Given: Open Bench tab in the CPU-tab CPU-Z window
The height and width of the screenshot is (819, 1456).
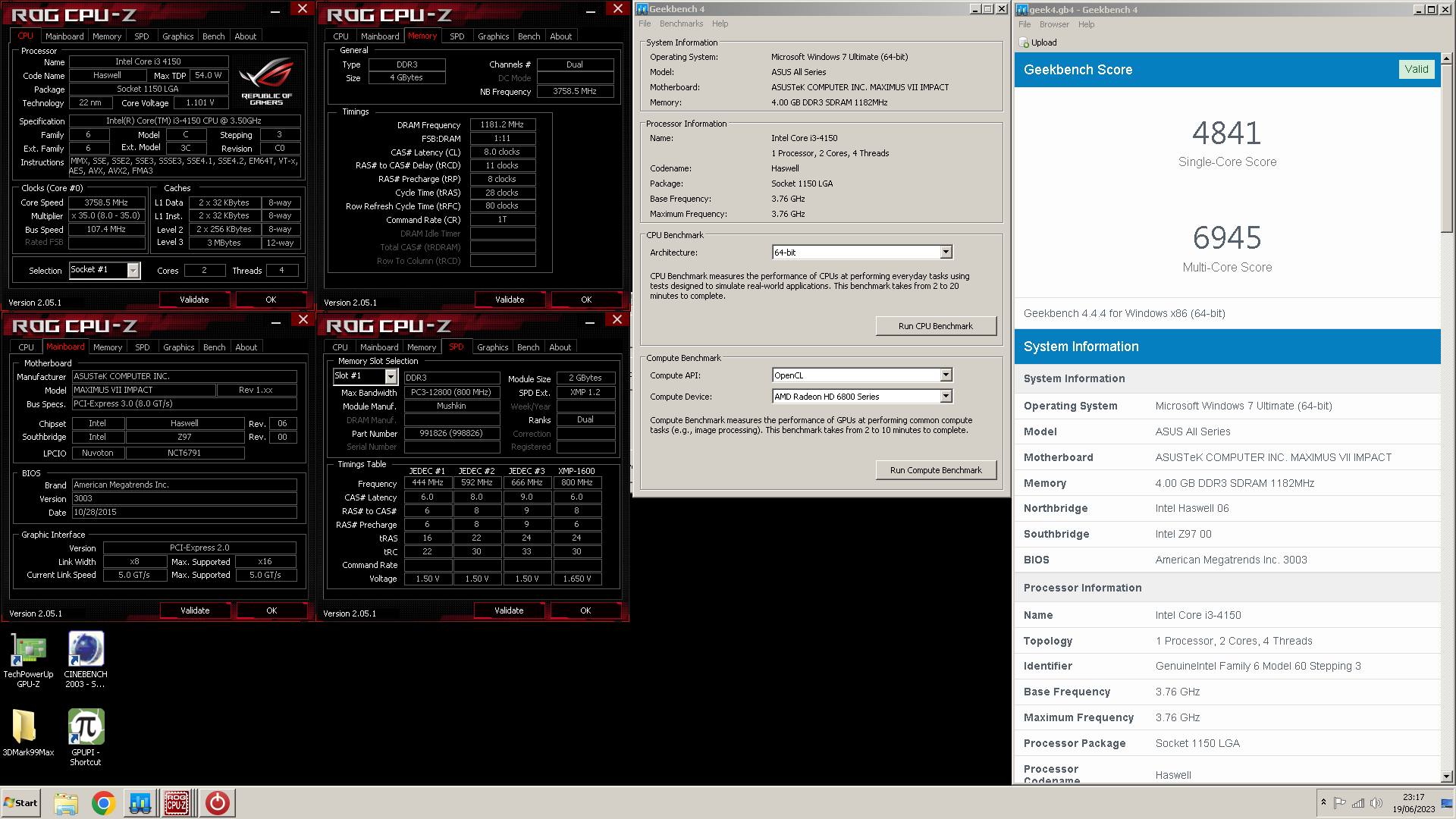Looking at the screenshot, I should 214,36.
